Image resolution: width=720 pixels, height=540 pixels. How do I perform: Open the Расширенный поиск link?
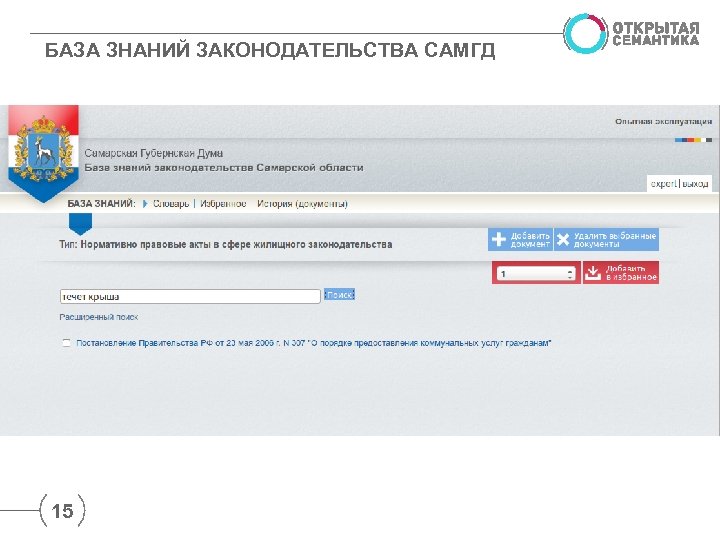point(99,317)
